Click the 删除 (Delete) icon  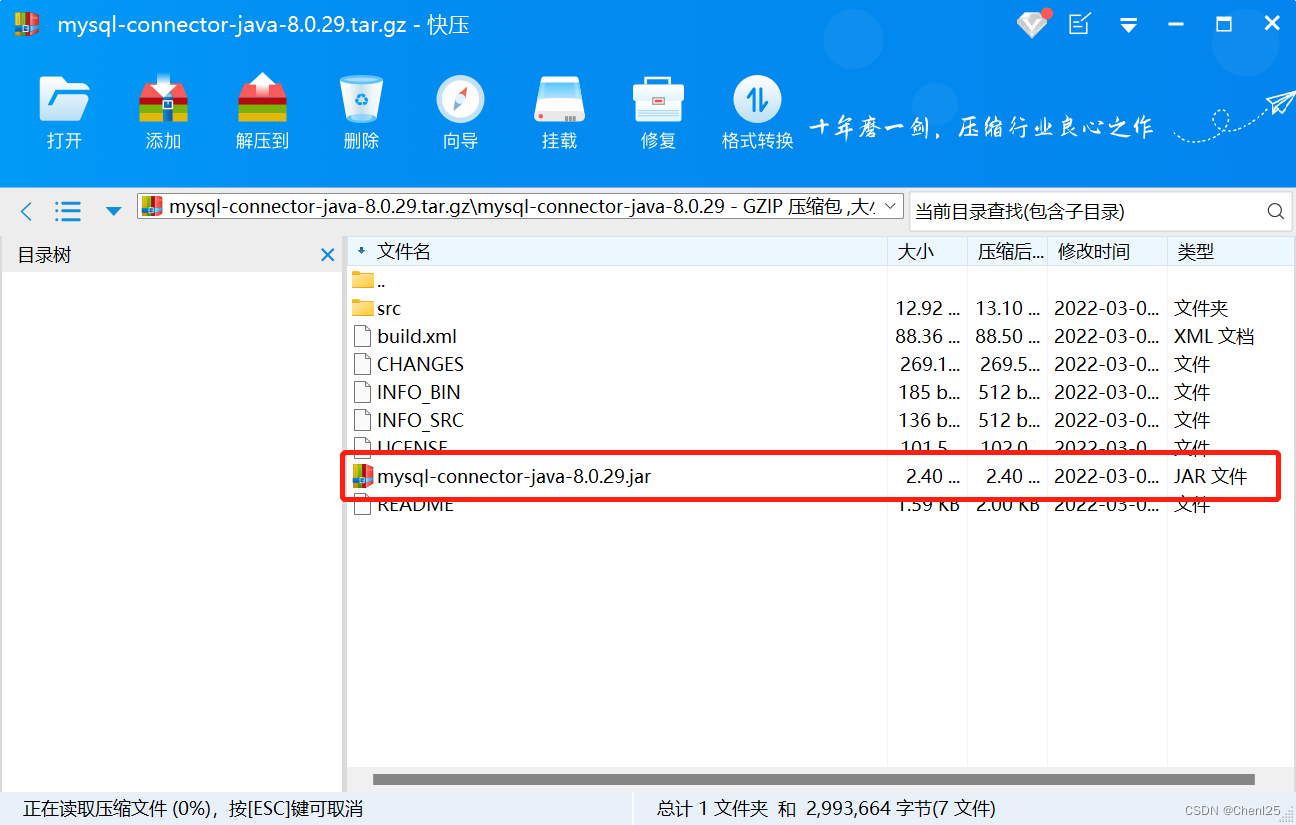tap(361, 110)
